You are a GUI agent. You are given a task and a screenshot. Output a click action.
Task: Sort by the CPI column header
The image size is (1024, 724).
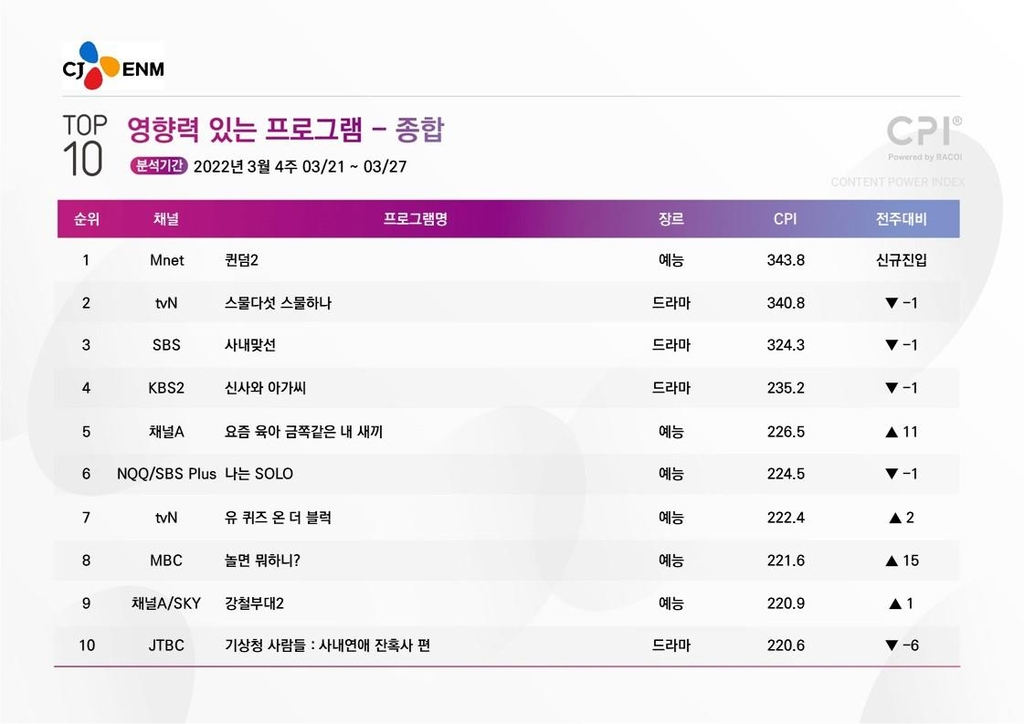[x=785, y=219]
